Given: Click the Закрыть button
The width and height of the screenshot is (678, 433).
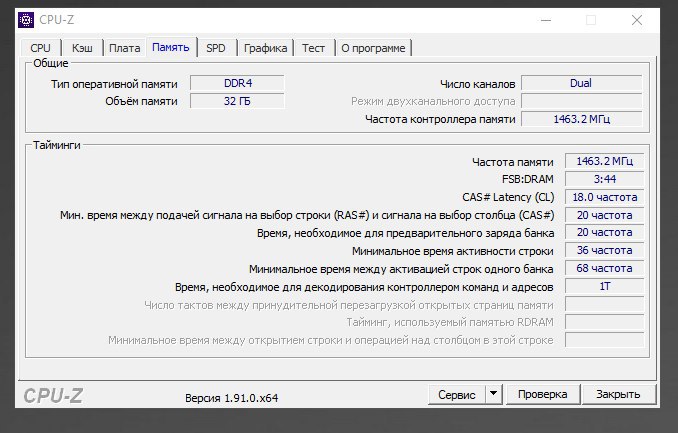Looking at the screenshot, I should (x=618, y=395).
